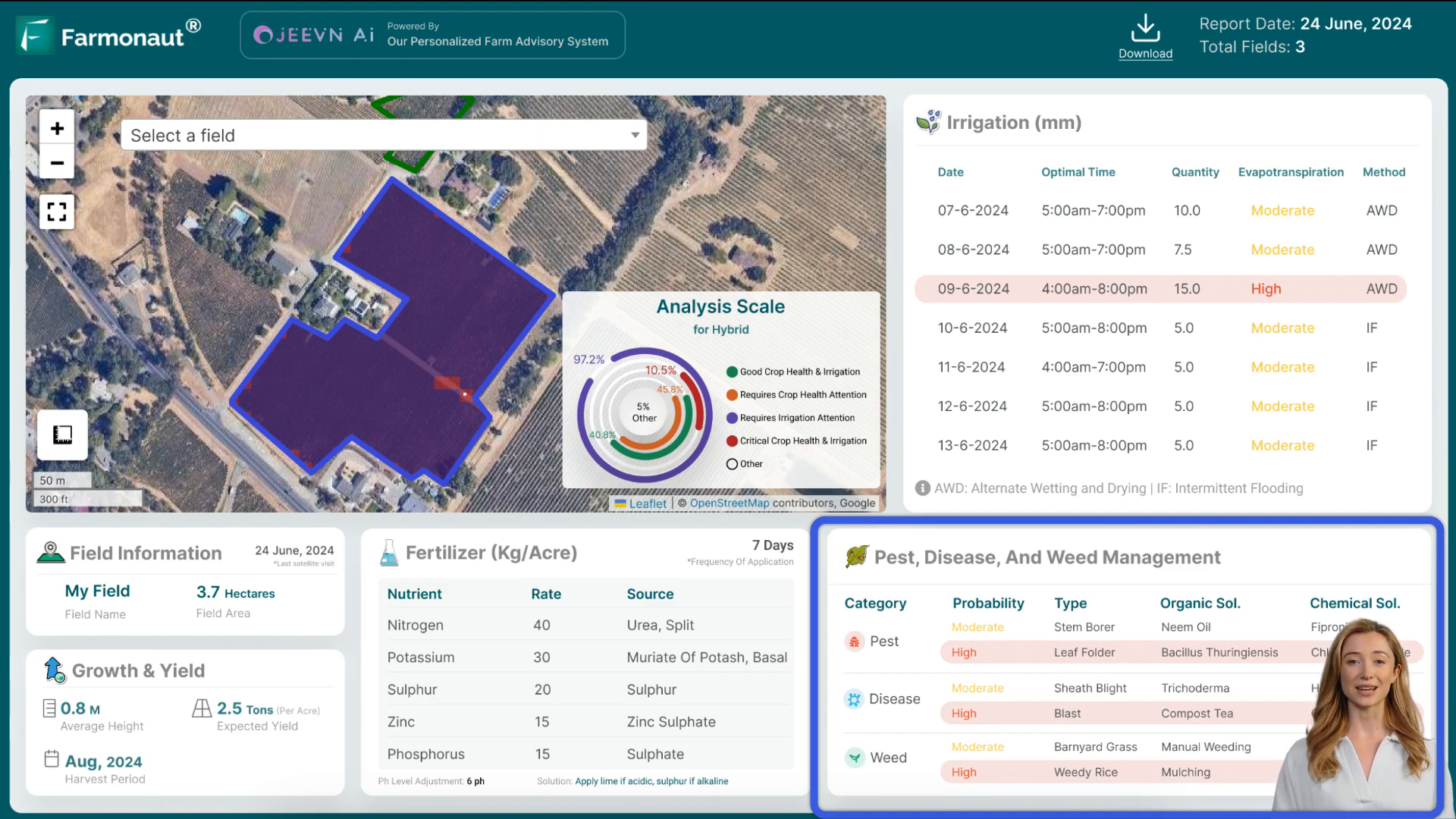Click the Pest Disease Weed Management icon
1456x819 pixels.
click(x=857, y=558)
